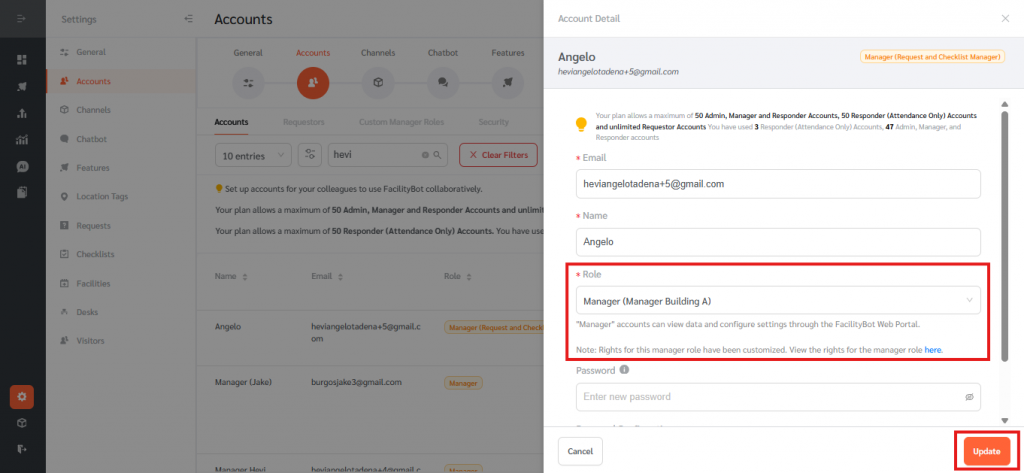Click the Cancel button
This screenshot has height=473, width=1024.
point(580,451)
